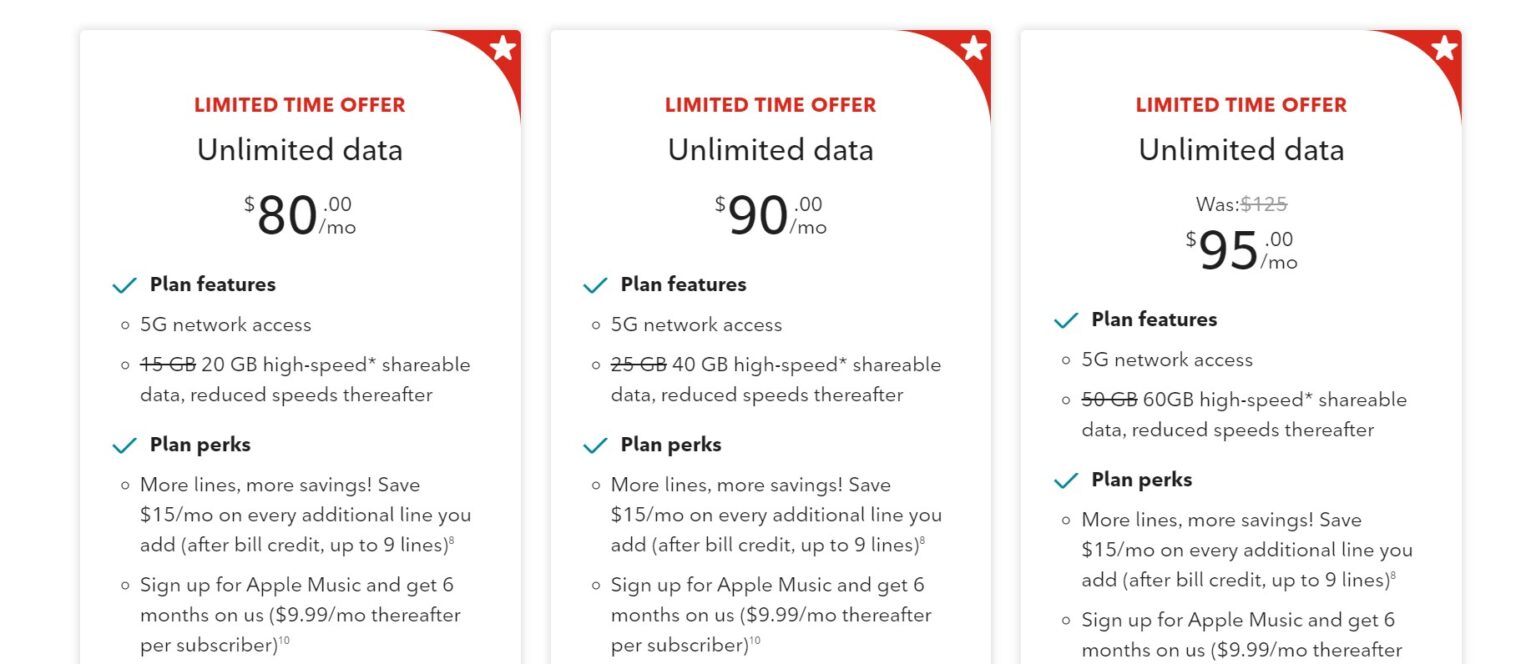Screen dimensions: 1536x664
Task: Open footnote 8 in the $95 plan
Action: (1393, 576)
